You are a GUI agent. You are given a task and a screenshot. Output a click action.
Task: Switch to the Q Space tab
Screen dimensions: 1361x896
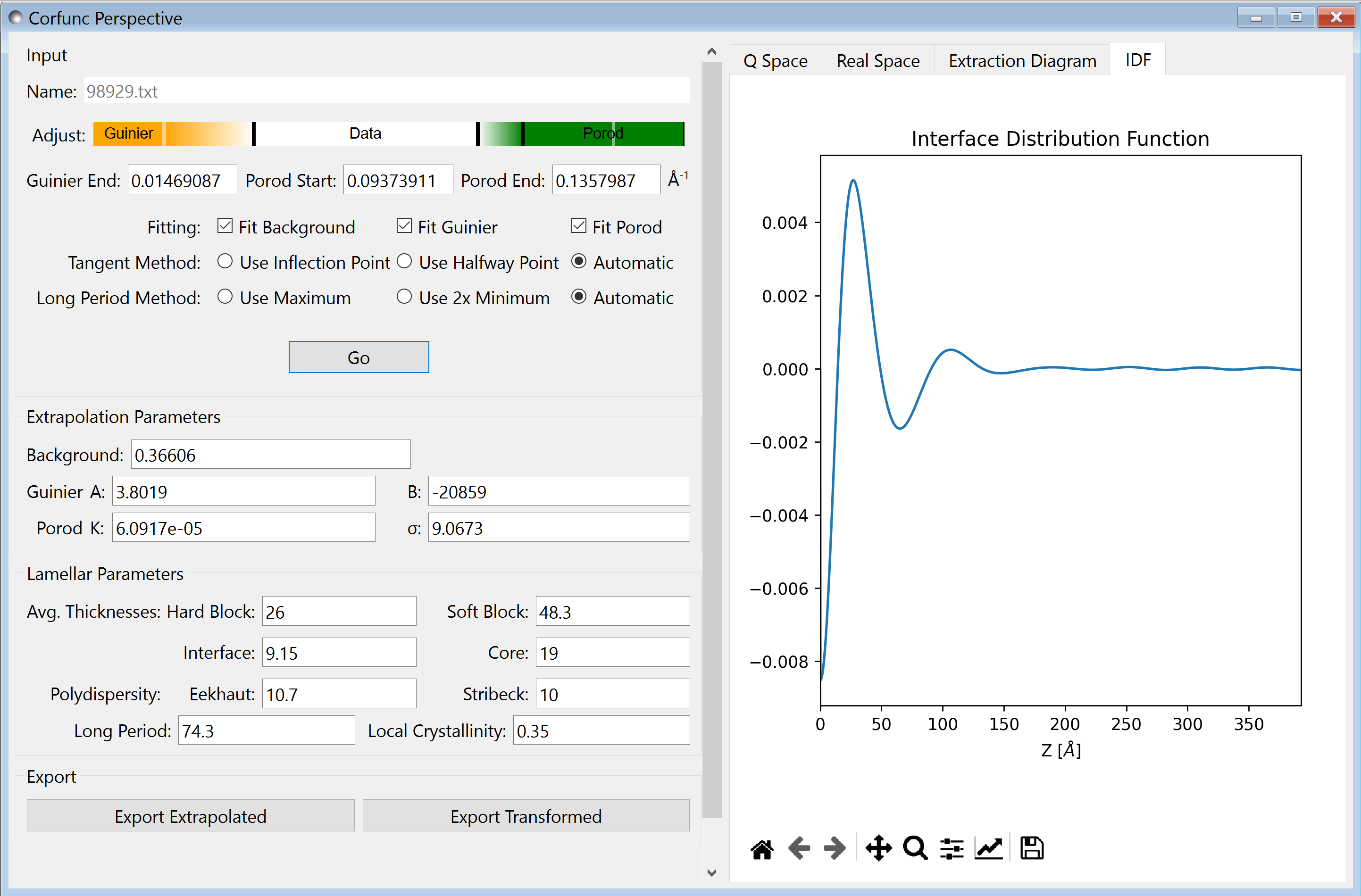(x=776, y=60)
